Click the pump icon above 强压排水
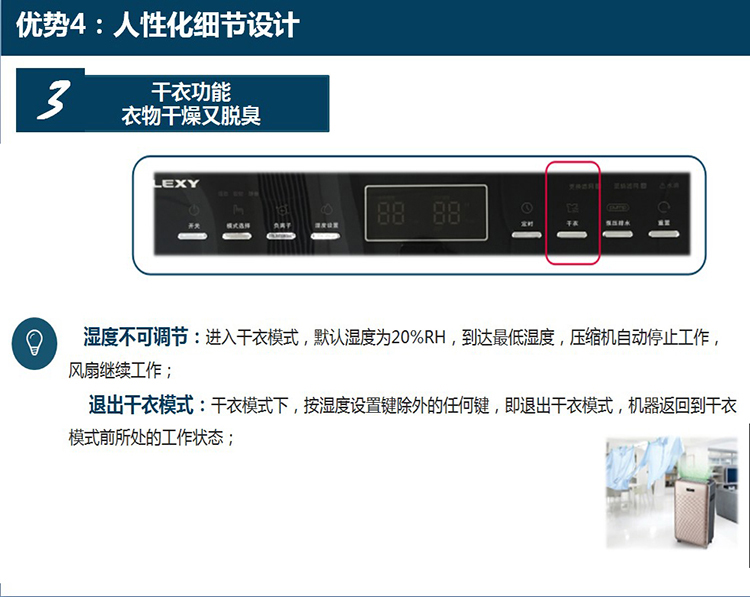750x597 pixels. pyautogui.click(x=618, y=208)
